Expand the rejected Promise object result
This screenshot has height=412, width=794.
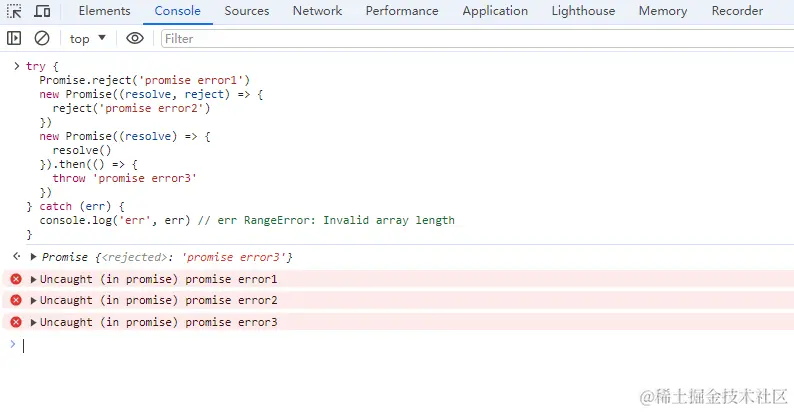pyautogui.click(x=33, y=257)
